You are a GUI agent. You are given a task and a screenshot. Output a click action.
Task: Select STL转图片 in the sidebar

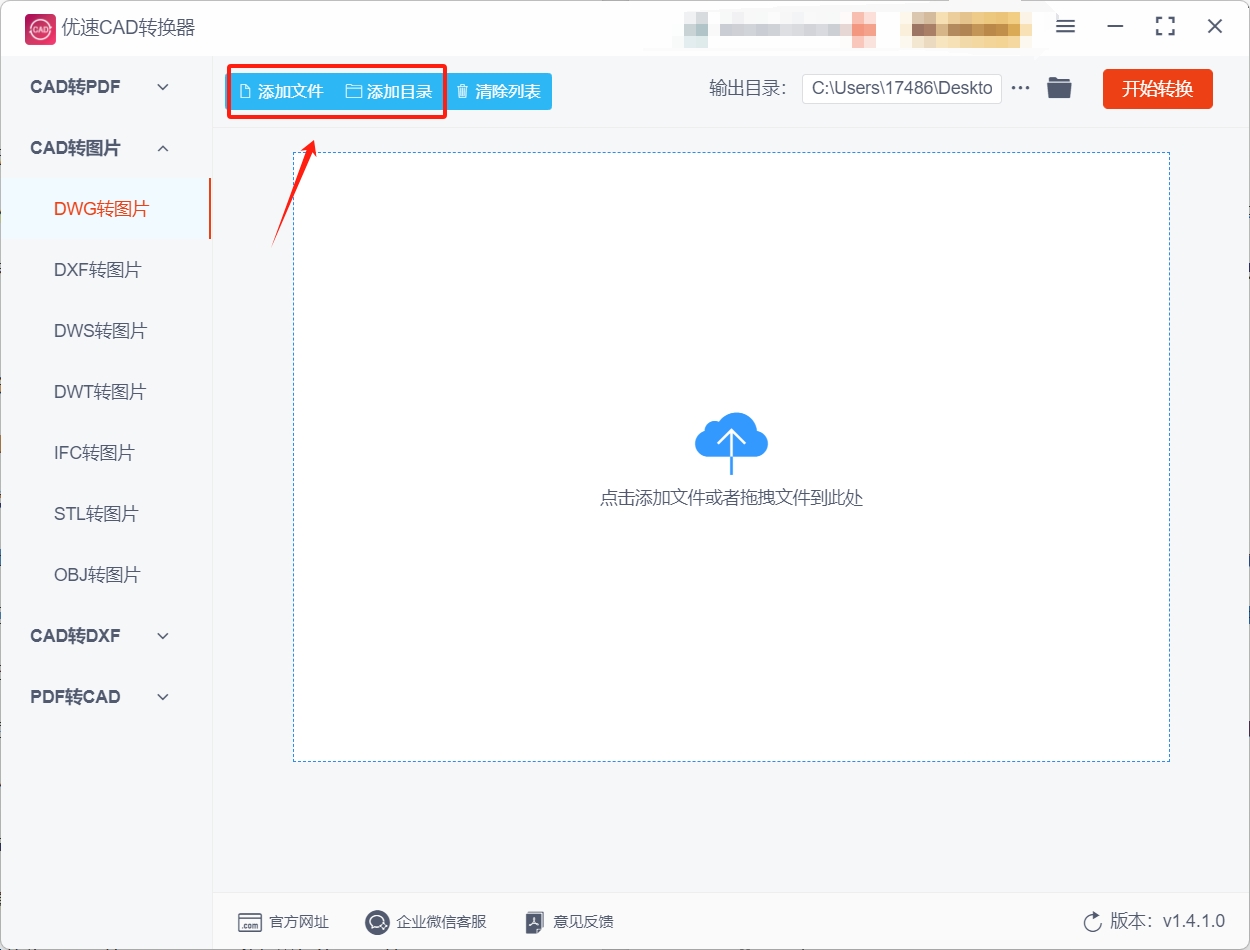[96, 514]
